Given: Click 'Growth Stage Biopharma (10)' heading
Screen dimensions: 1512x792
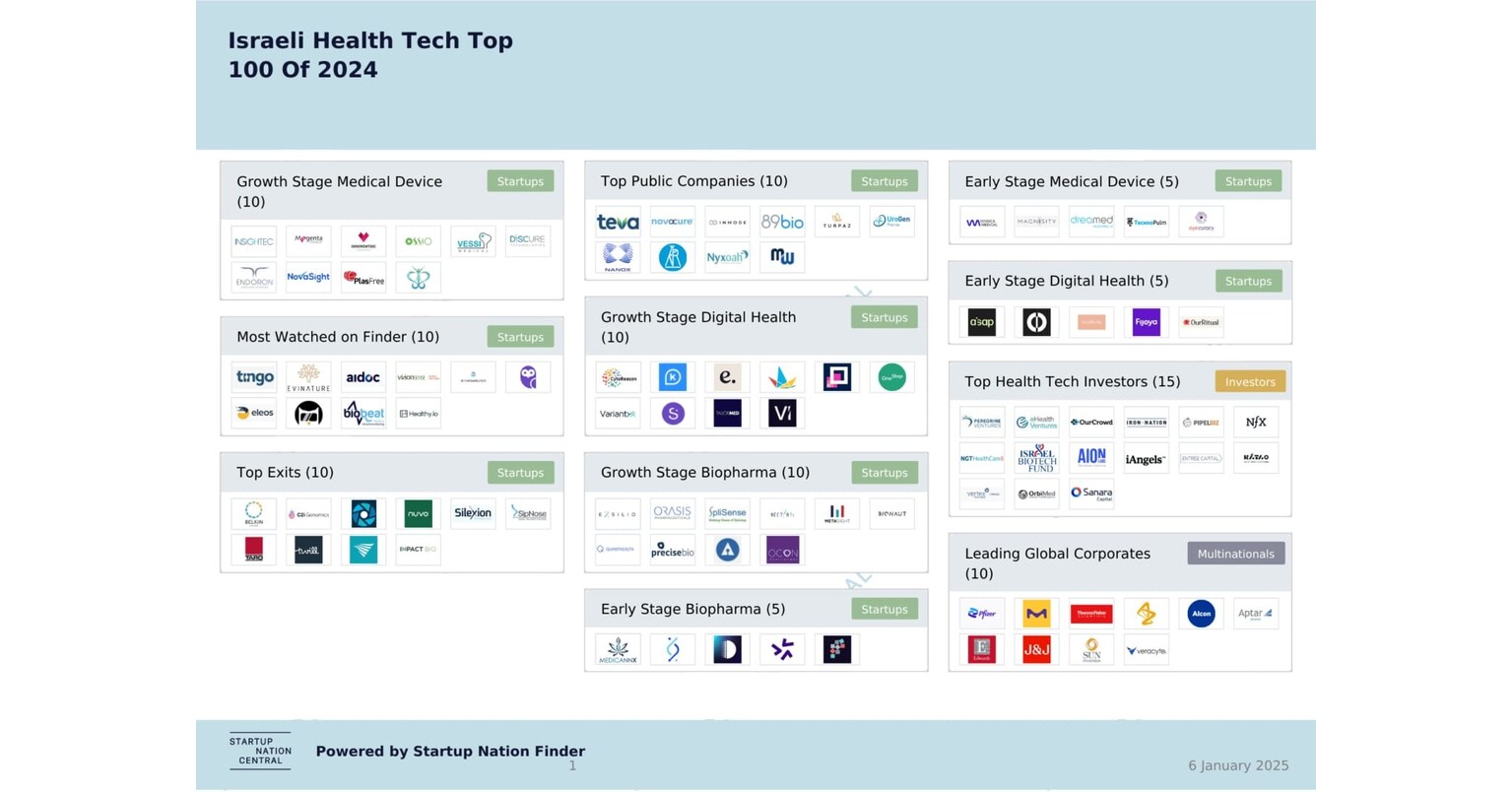Looking at the screenshot, I should coord(705,473).
